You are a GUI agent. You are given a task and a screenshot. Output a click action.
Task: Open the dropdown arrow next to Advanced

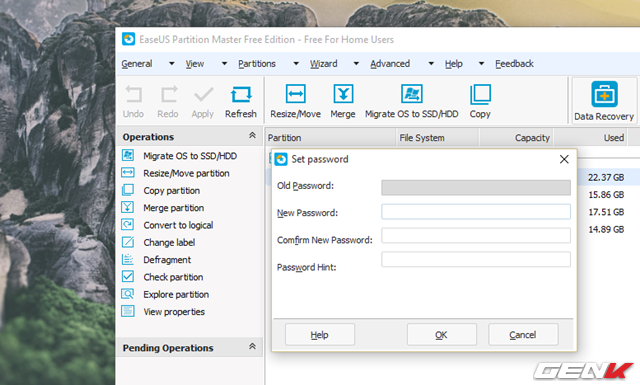coord(431,64)
